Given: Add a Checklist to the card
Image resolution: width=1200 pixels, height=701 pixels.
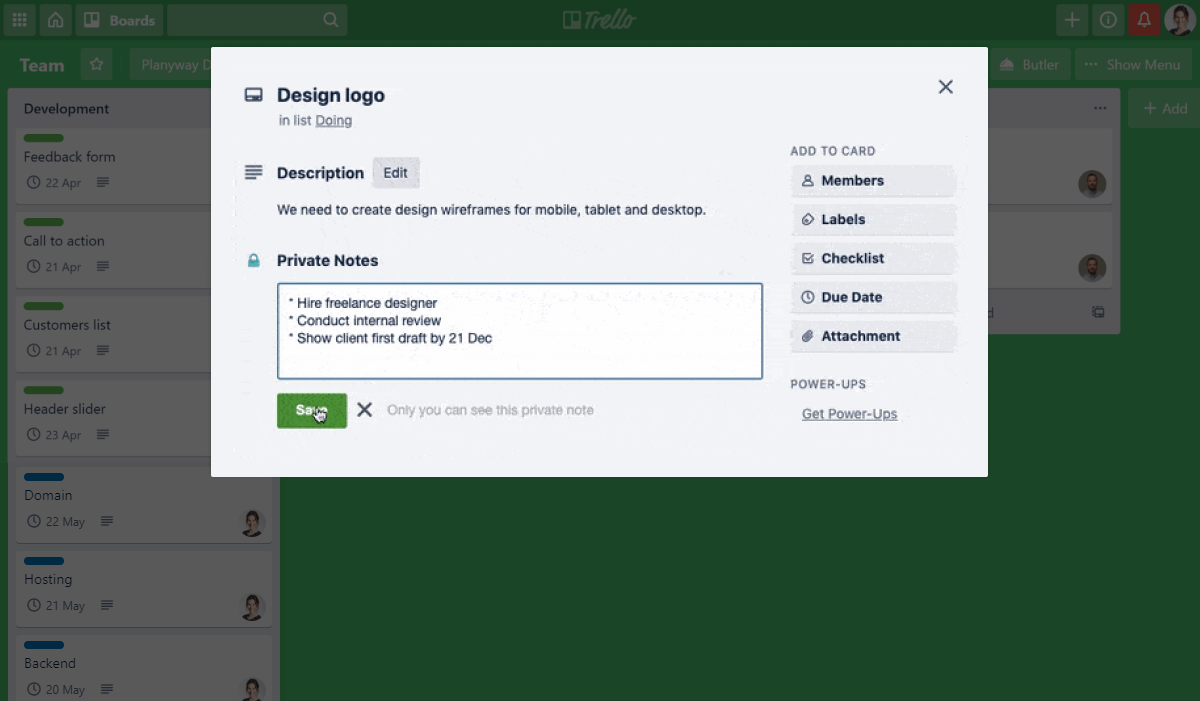Looking at the screenshot, I should point(873,259).
